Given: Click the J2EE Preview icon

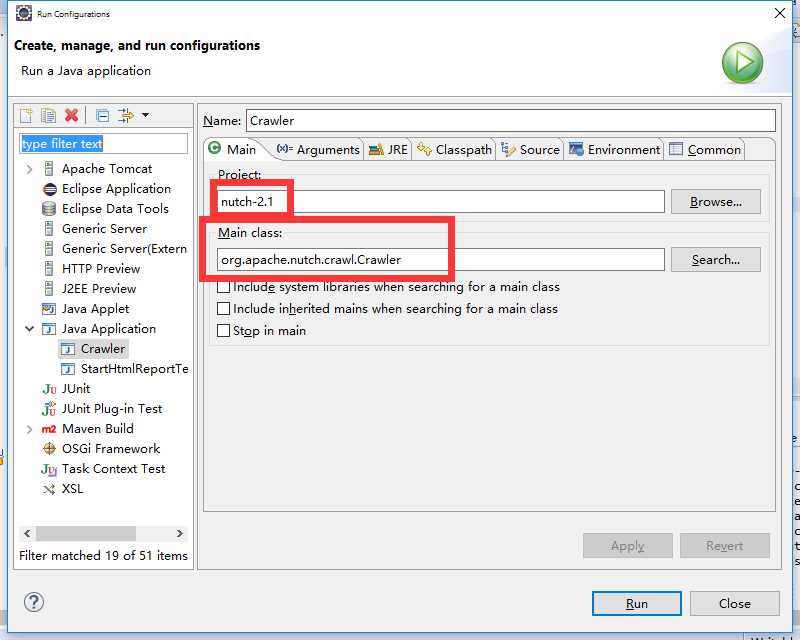Looking at the screenshot, I should (49, 288).
